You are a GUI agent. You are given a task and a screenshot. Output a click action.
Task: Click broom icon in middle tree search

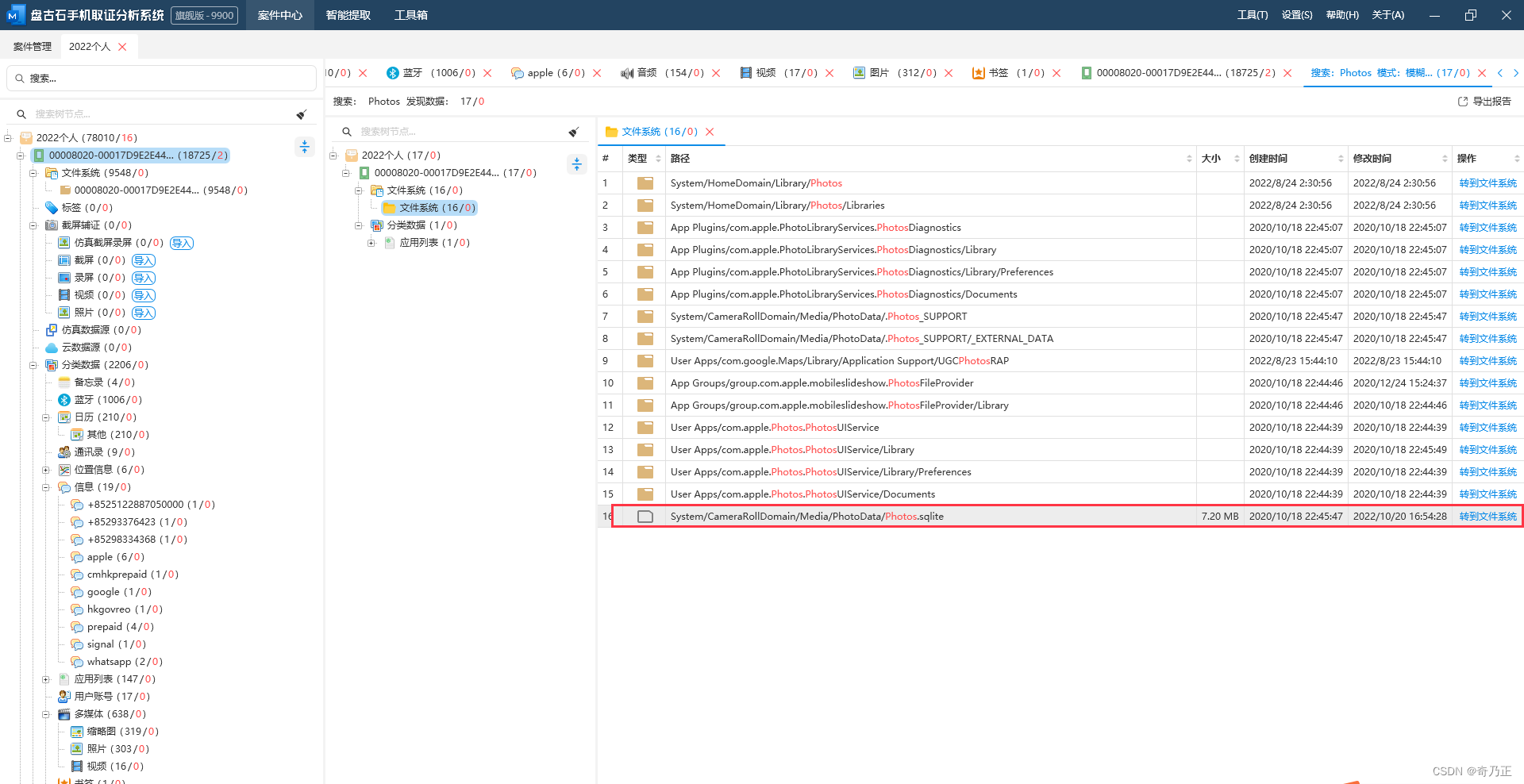574,132
